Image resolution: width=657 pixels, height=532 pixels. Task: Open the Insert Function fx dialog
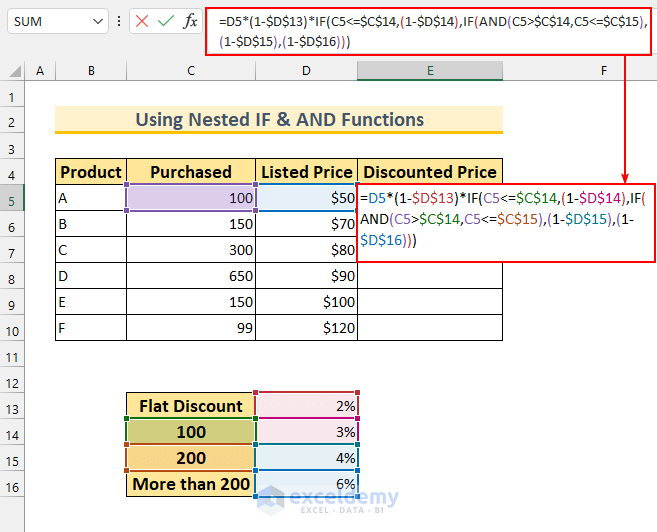190,21
